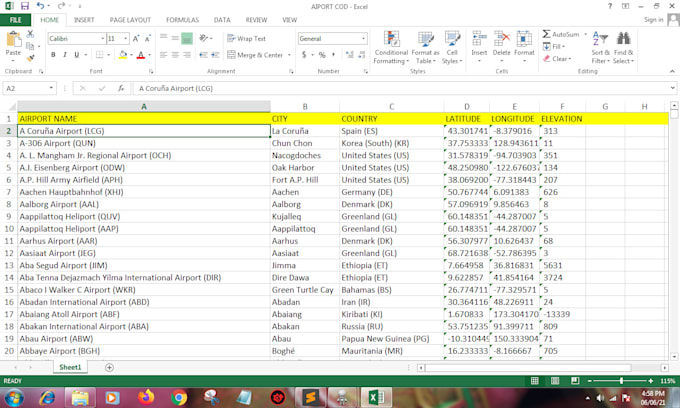This screenshot has height=408, width=680.
Task: Switch to the DATA tab
Action: 222,20
